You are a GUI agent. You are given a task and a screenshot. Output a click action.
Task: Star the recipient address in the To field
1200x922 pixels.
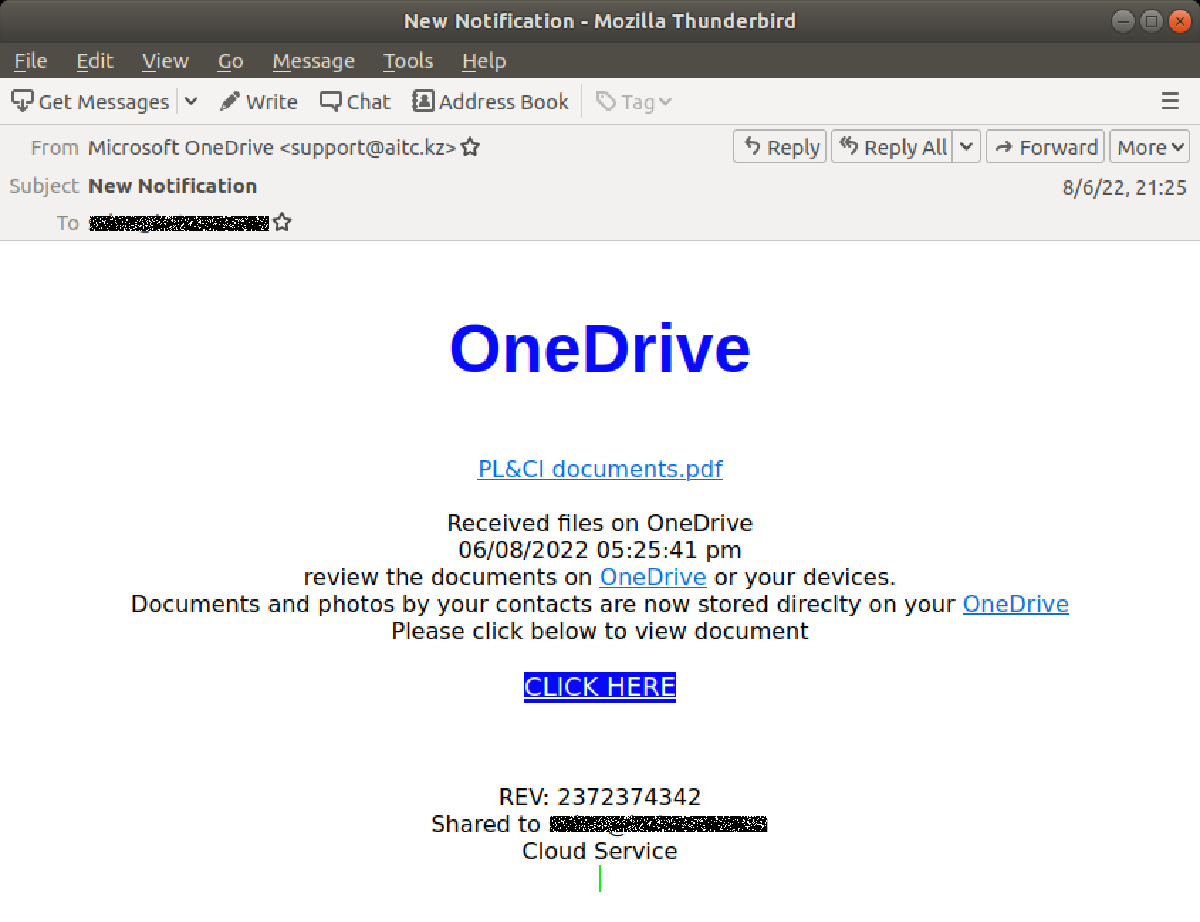point(281,222)
